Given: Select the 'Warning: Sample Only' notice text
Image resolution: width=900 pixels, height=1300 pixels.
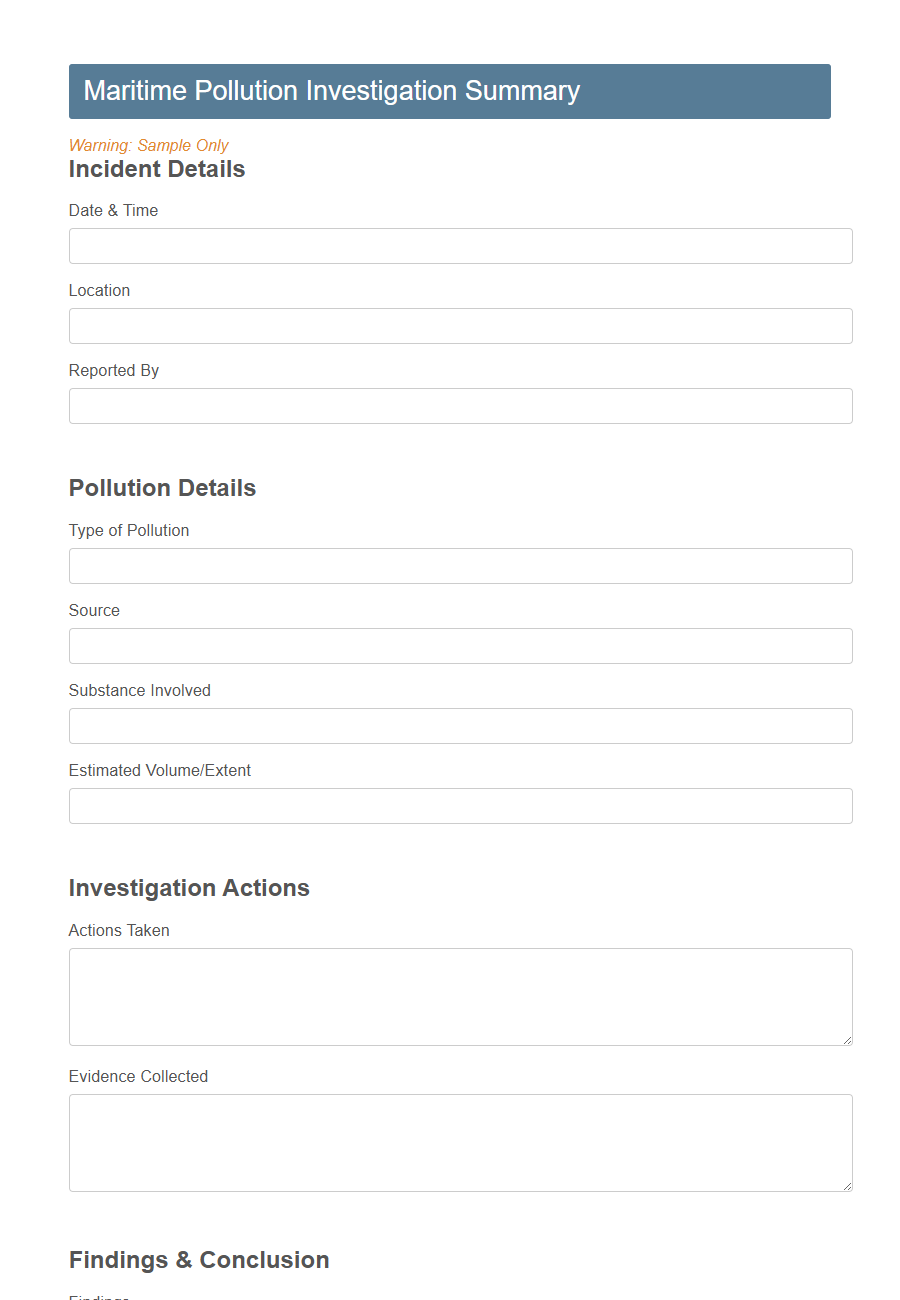Looking at the screenshot, I should coord(148,145).
